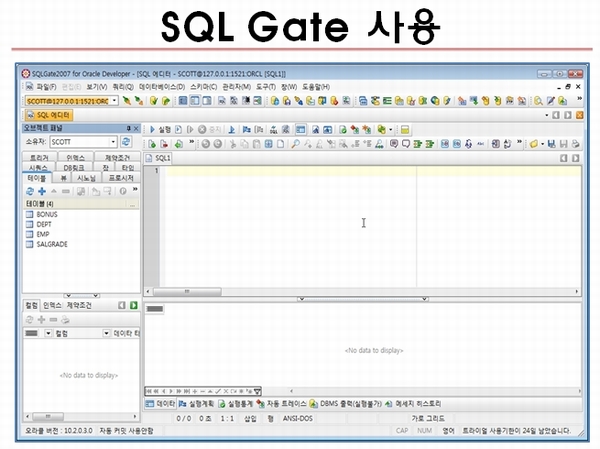The image size is (600, 449).
Task: Switch to the 인덱스 detail tab
Action: click(52, 305)
